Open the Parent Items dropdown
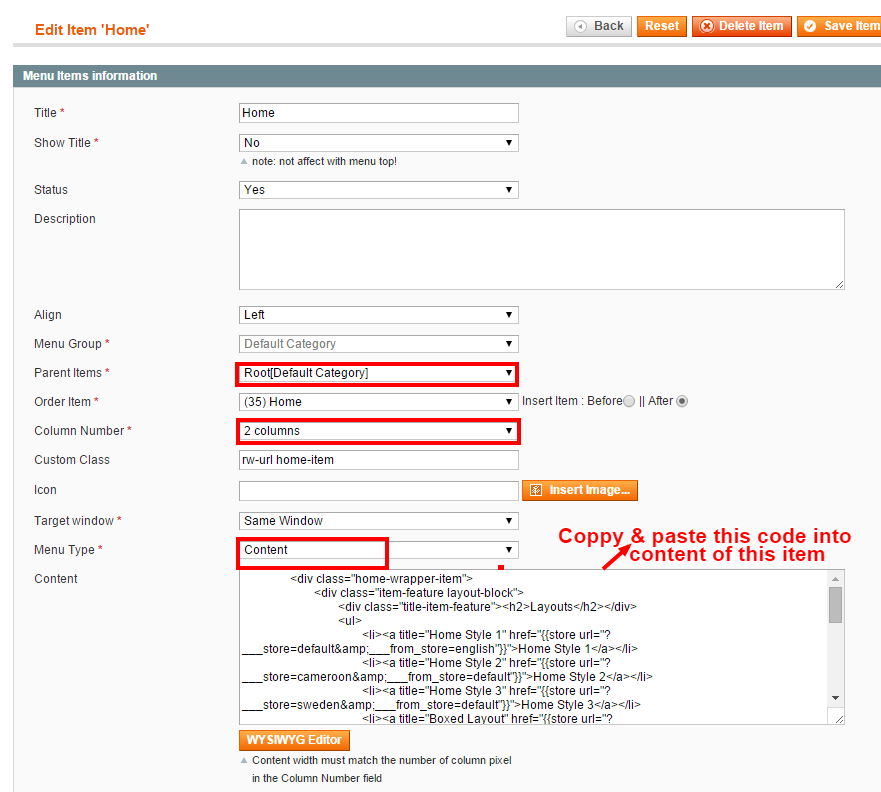881x792 pixels. coord(378,373)
